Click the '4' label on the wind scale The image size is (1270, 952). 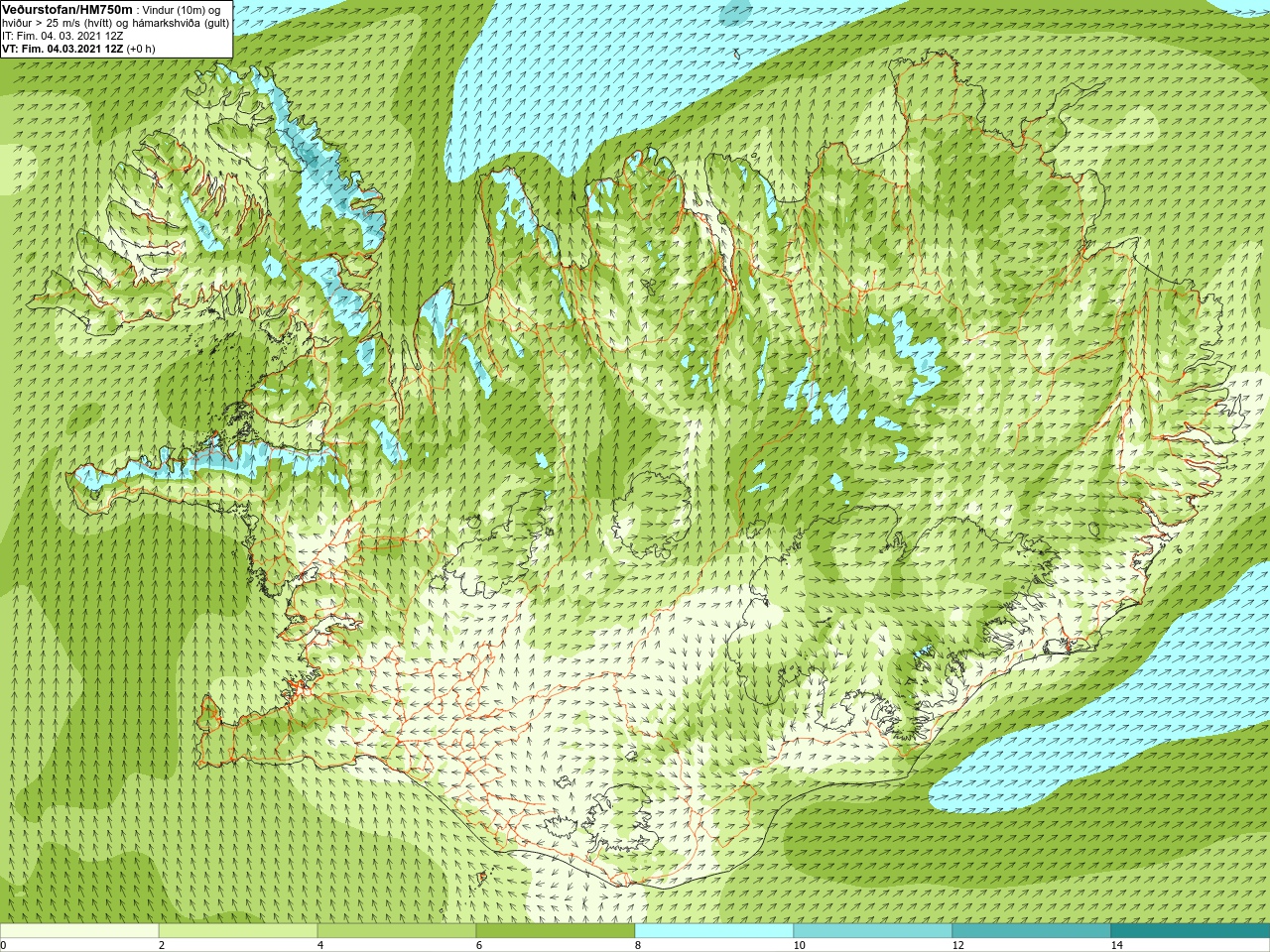pyautogui.click(x=320, y=945)
